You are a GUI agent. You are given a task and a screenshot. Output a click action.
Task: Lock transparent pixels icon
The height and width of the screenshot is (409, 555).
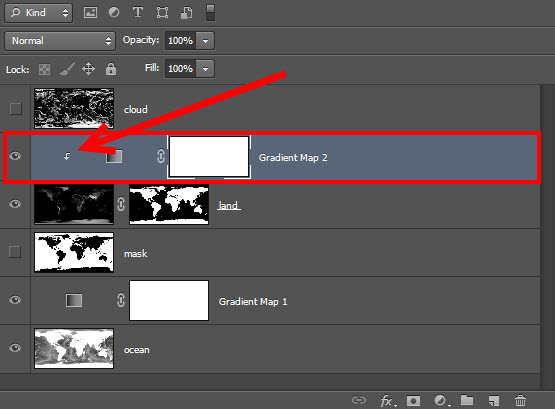pos(44,69)
